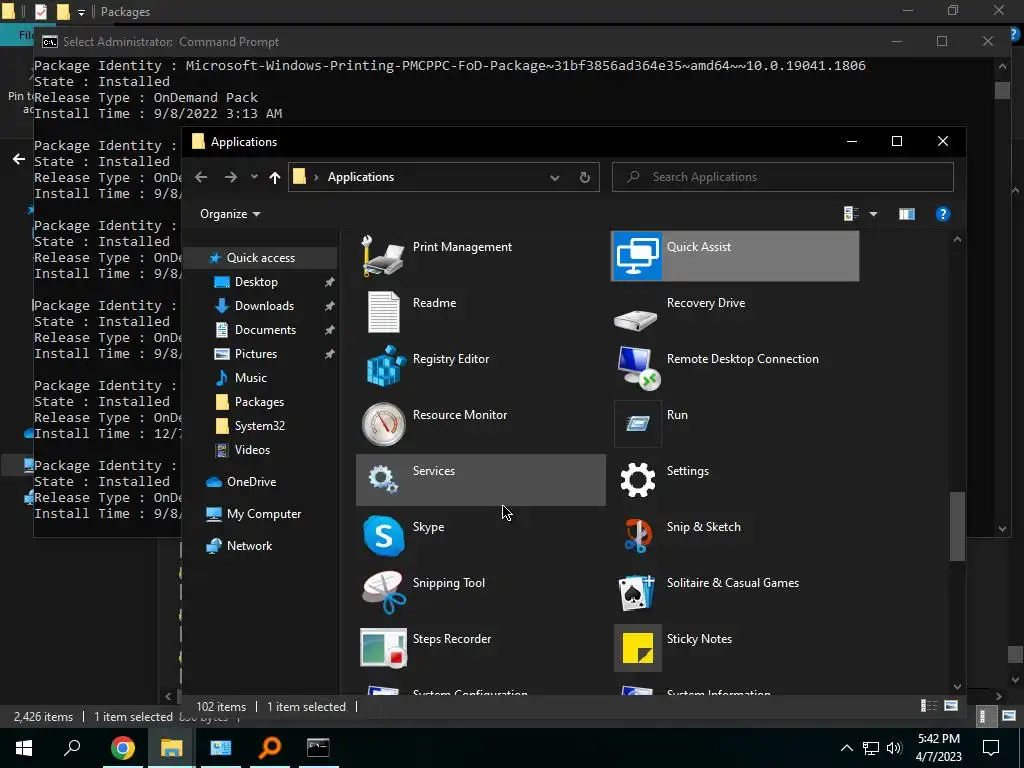1024x768 pixels.
Task: Open the System32 folder in navigation pane
Action: pos(259,426)
